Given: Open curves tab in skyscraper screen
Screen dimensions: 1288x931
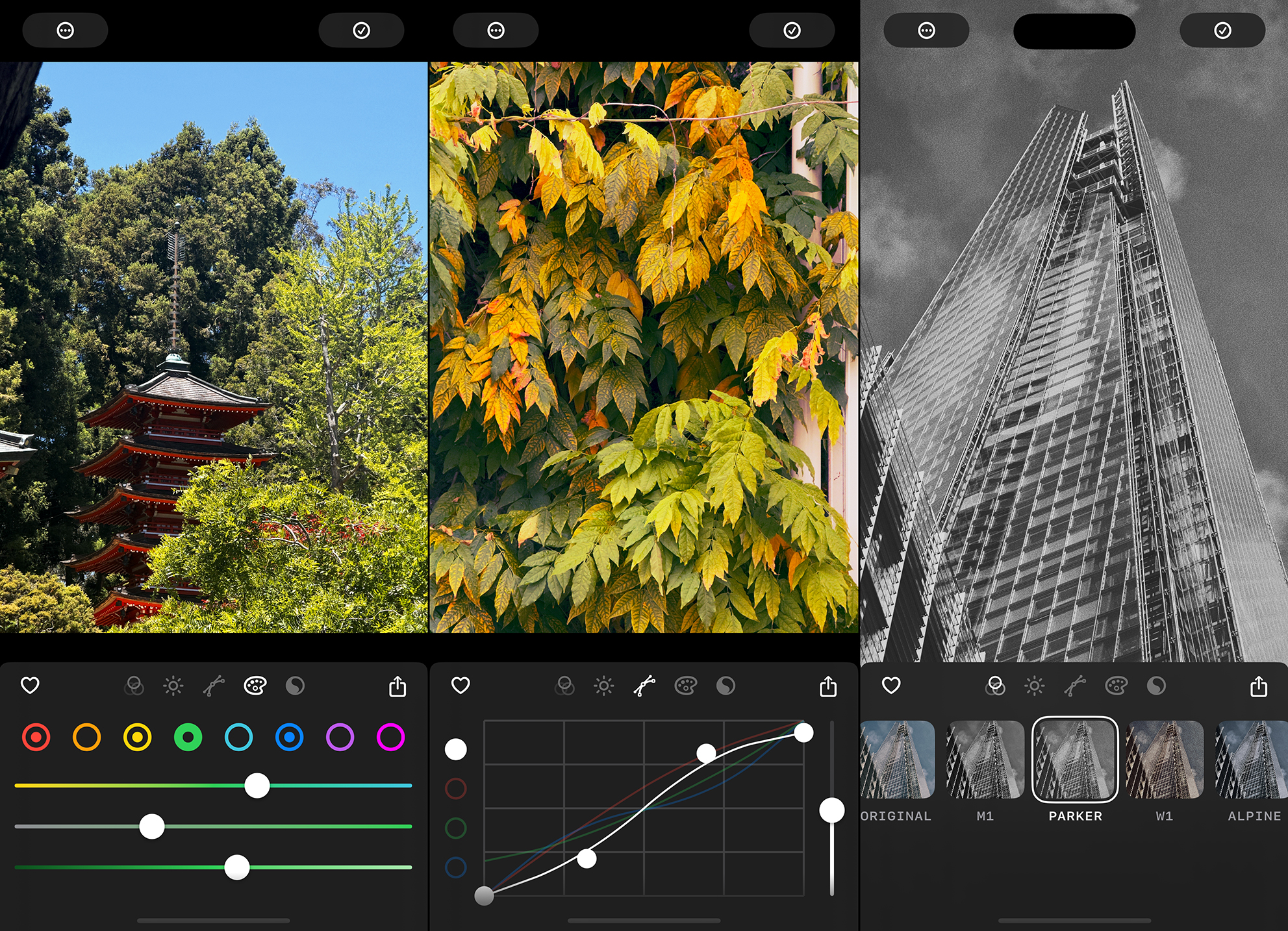Looking at the screenshot, I should (x=1075, y=686).
